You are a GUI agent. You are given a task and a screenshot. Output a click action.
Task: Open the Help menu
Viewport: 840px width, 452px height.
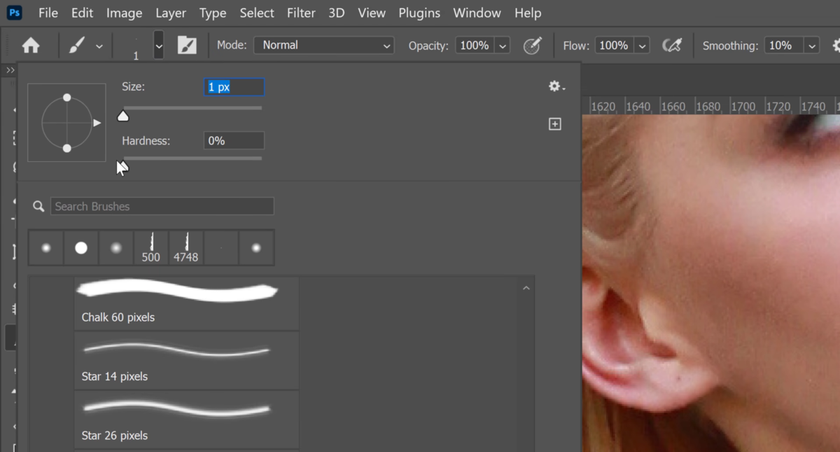(x=528, y=13)
